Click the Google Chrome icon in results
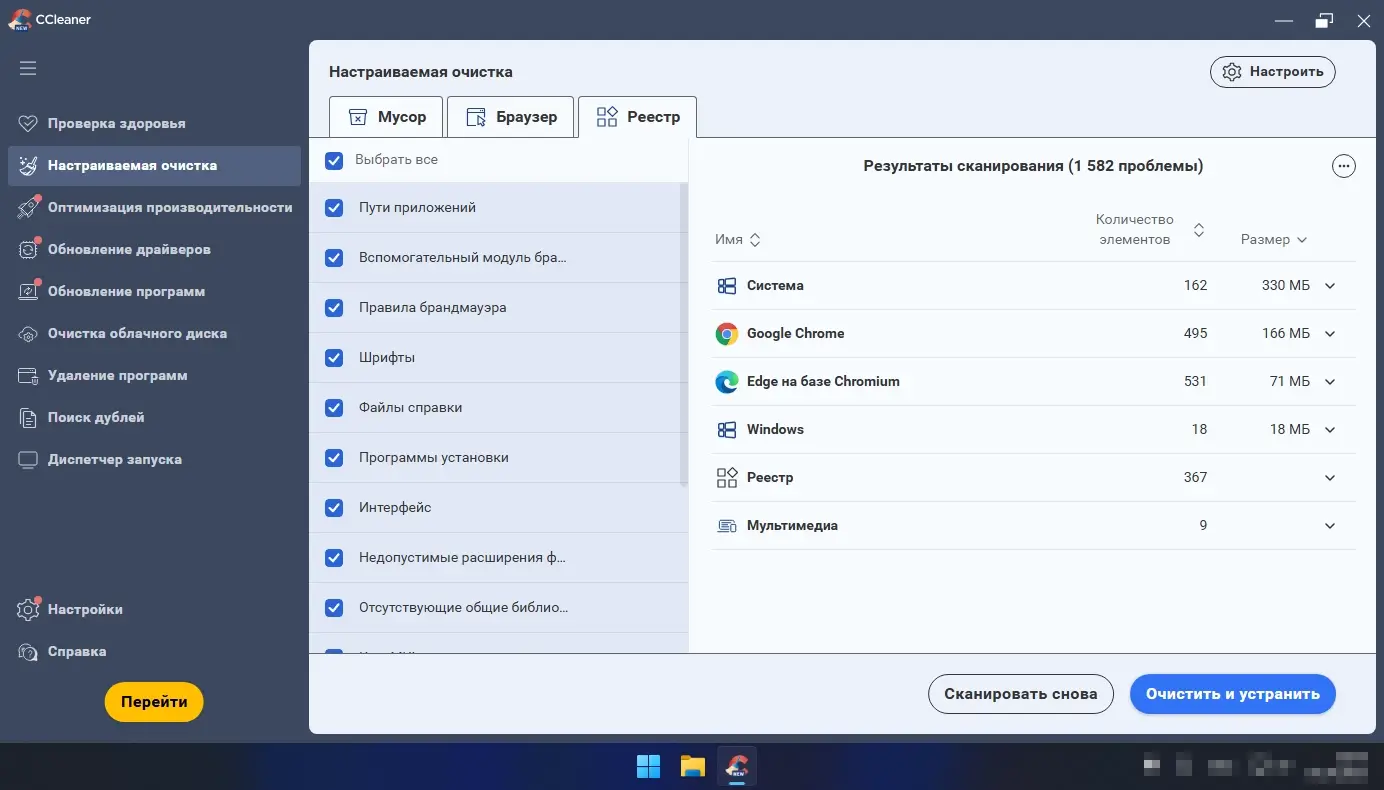The width and height of the screenshot is (1384, 790). click(x=727, y=334)
